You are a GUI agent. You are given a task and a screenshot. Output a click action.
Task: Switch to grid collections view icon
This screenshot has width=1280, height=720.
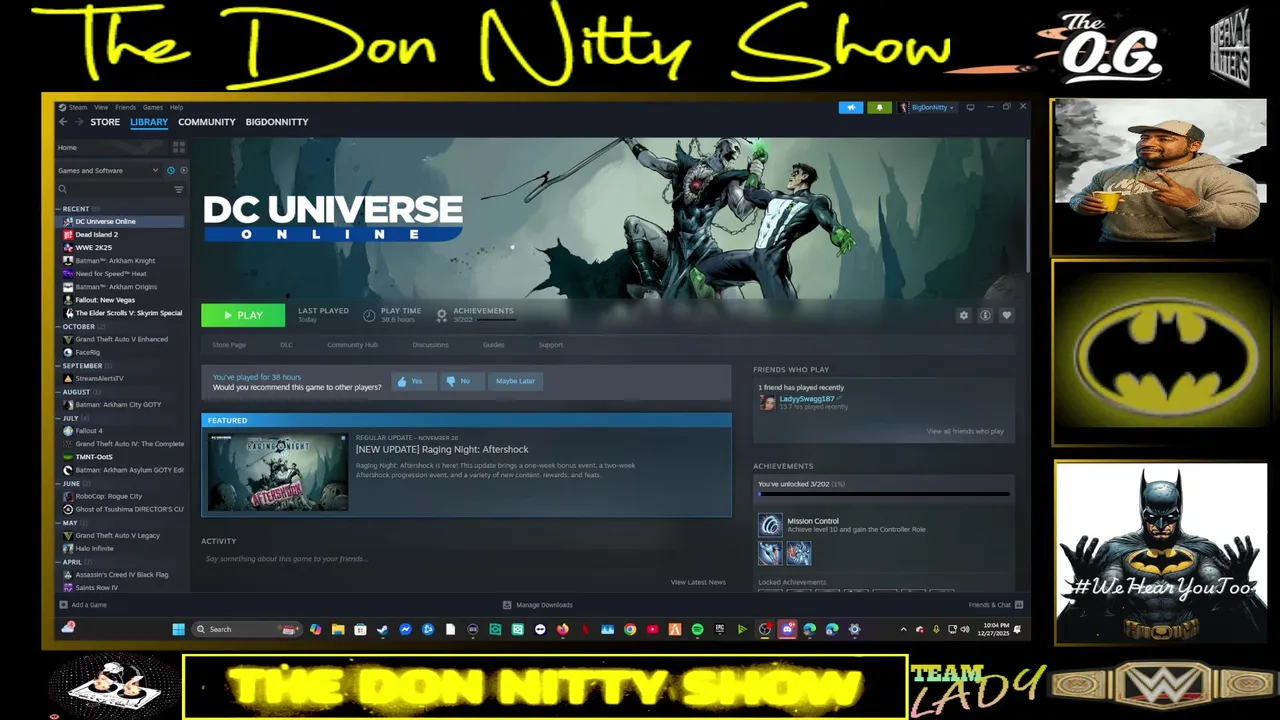point(179,147)
